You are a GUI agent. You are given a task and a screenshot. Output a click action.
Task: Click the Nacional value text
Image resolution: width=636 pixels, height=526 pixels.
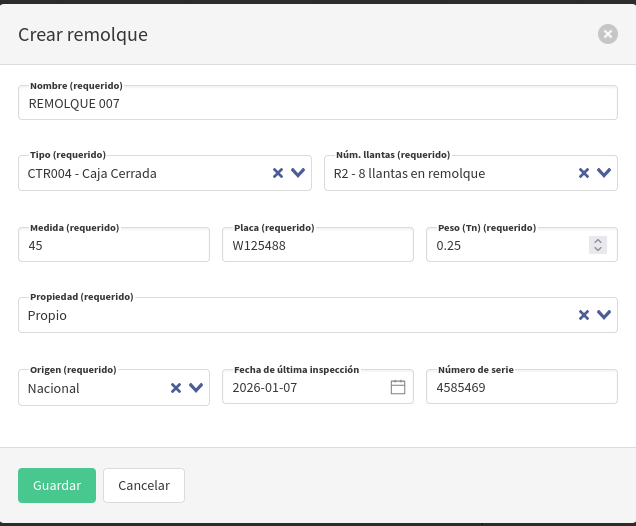[x=54, y=389]
